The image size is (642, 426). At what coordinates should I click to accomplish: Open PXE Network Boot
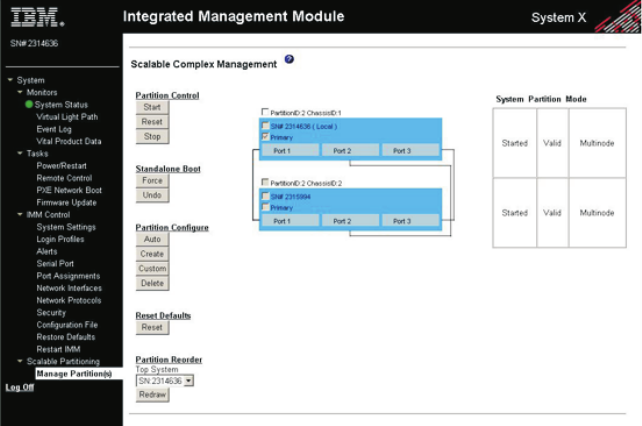click(x=69, y=190)
